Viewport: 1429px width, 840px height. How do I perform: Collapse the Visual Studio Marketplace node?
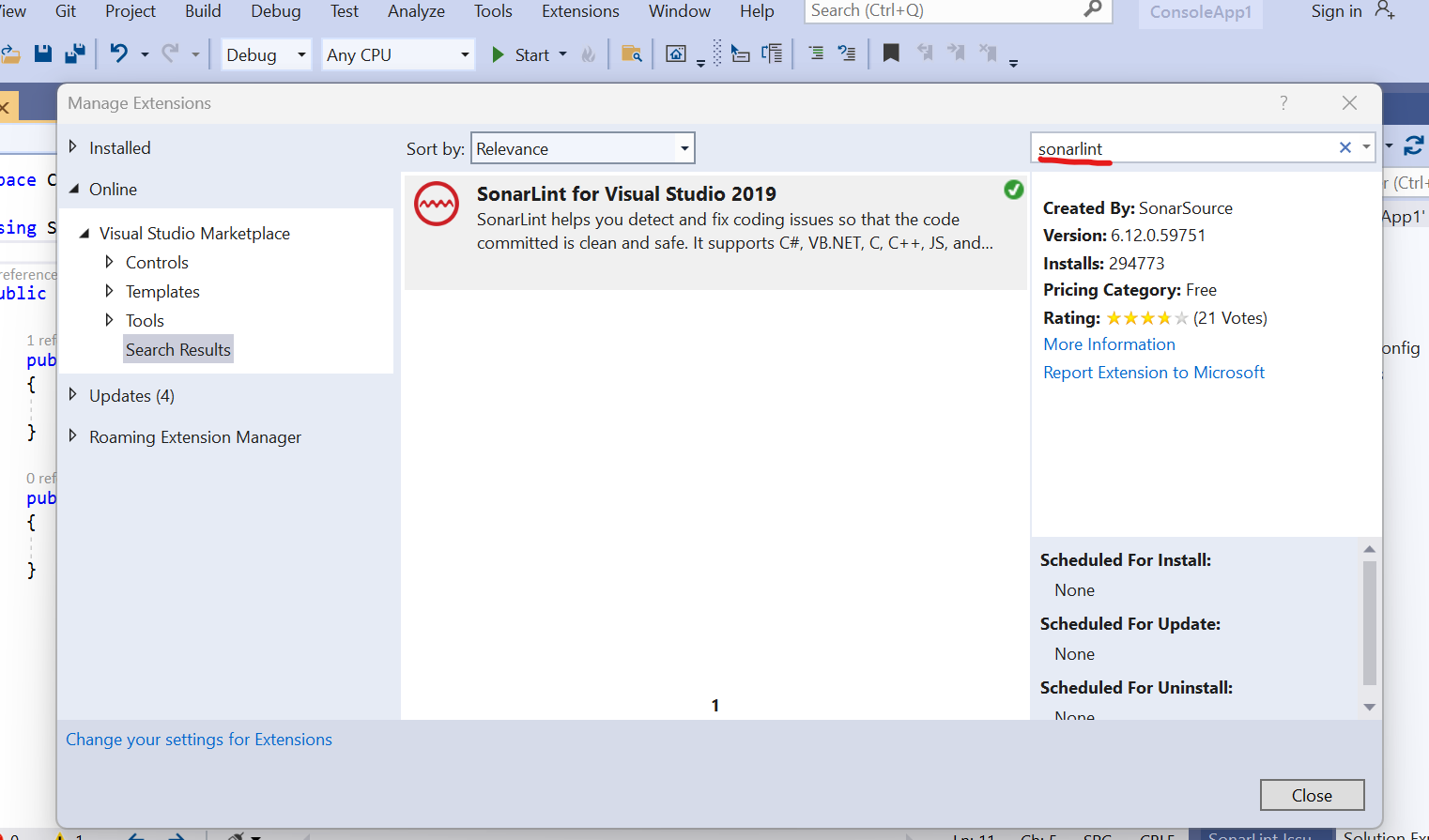coord(84,233)
